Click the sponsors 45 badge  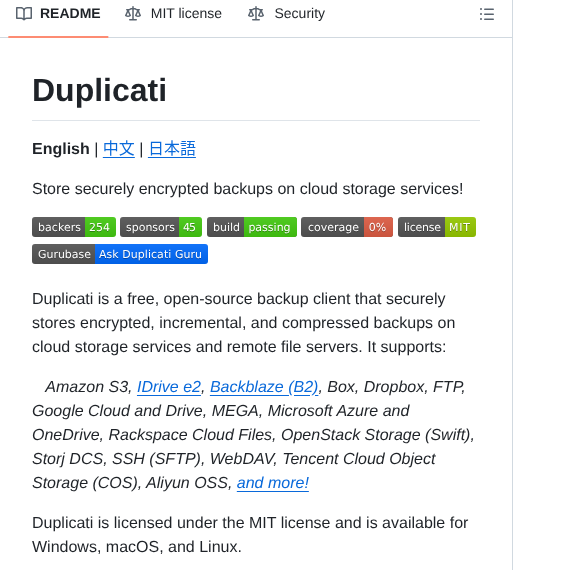(161, 227)
